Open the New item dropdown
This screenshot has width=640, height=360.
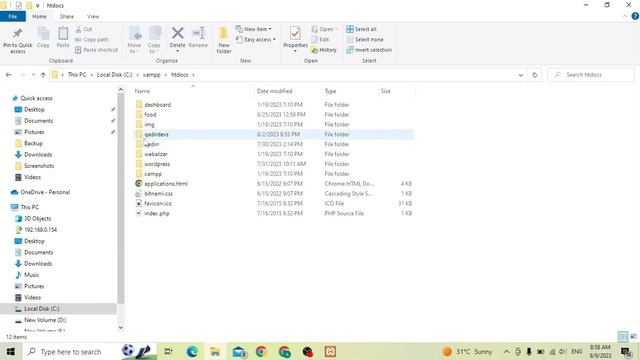tap(253, 29)
